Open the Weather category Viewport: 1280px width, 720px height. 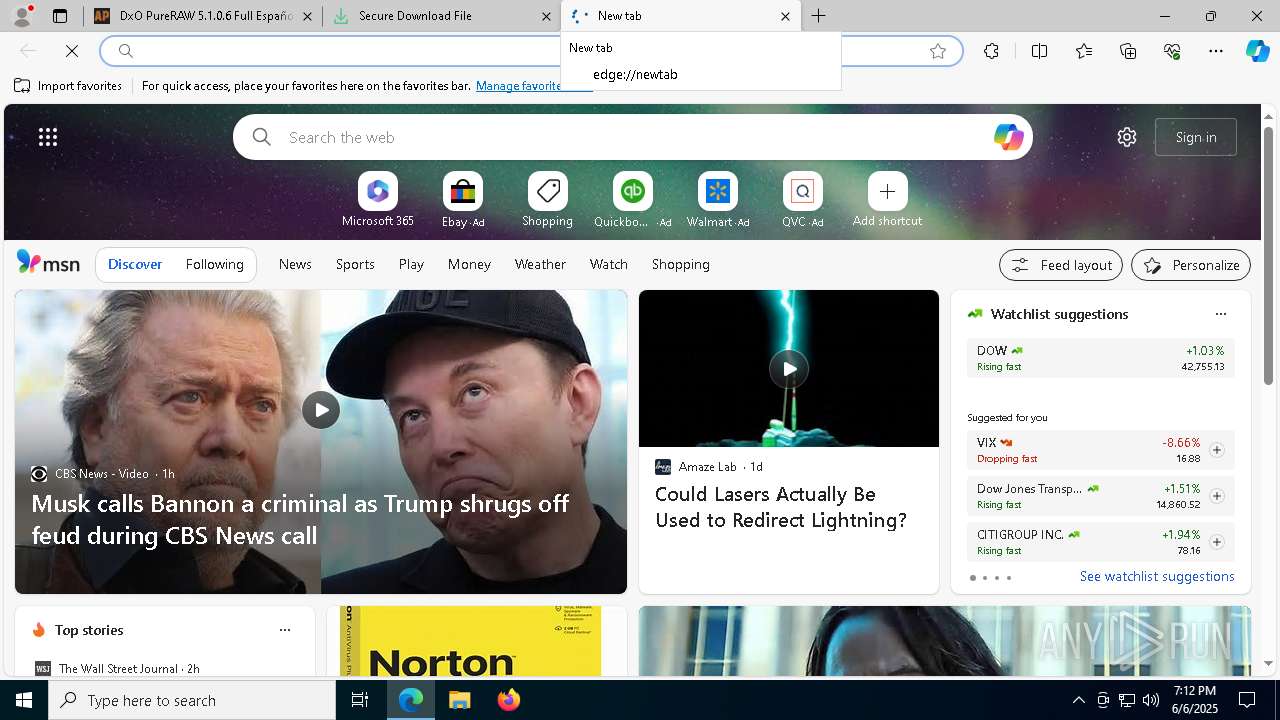coord(540,264)
